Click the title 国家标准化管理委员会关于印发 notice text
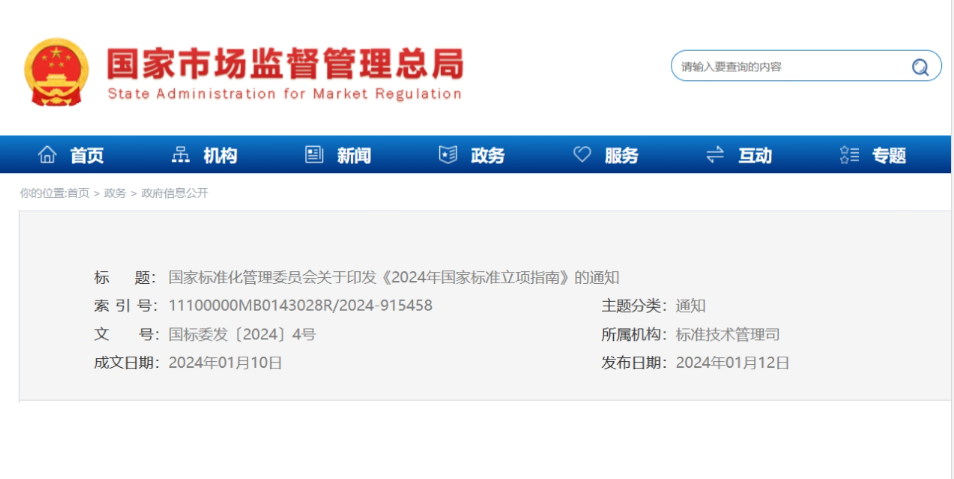Screen dimensions: 954x479 point(394,278)
